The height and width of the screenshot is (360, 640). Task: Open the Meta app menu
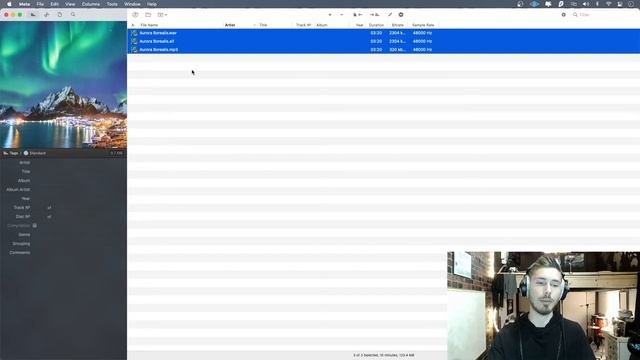[x=24, y=4]
